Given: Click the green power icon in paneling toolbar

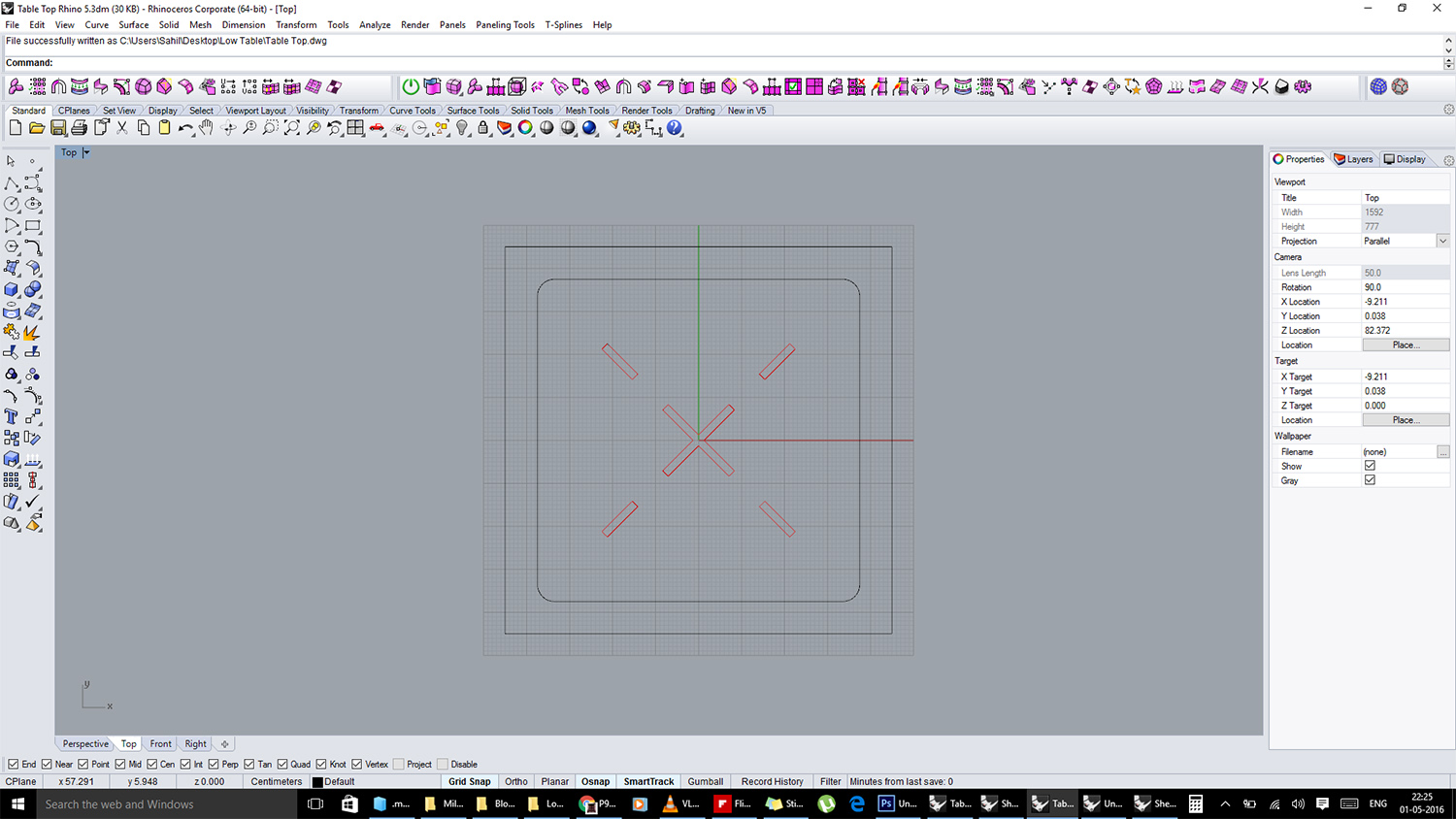Looking at the screenshot, I should tap(411, 86).
